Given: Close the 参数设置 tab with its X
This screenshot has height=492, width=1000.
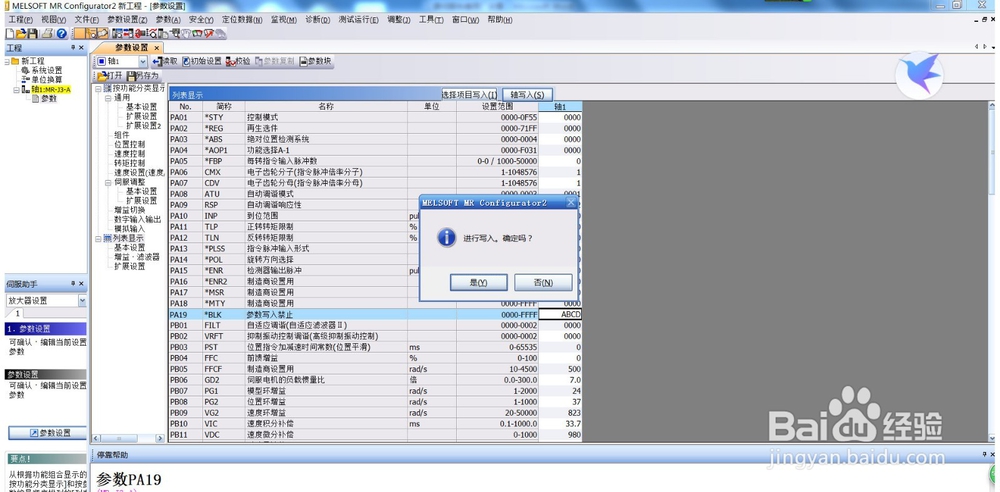Looking at the screenshot, I should click(x=156, y=48).
